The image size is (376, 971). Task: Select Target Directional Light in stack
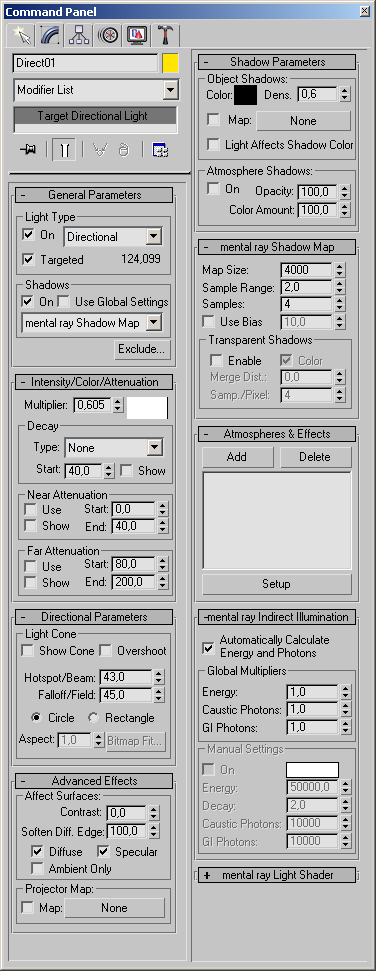point(95,116)
